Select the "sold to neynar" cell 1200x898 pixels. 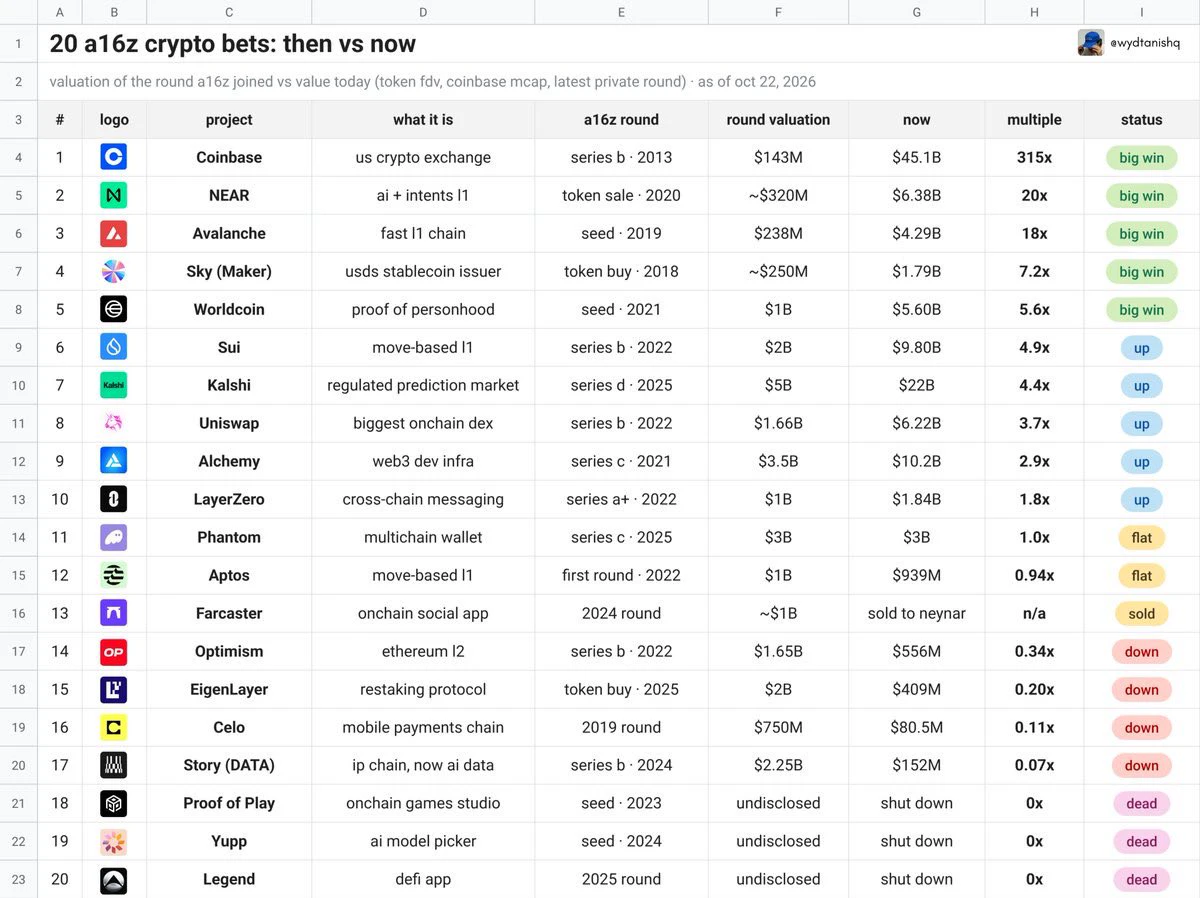click(x=916, y=613)
